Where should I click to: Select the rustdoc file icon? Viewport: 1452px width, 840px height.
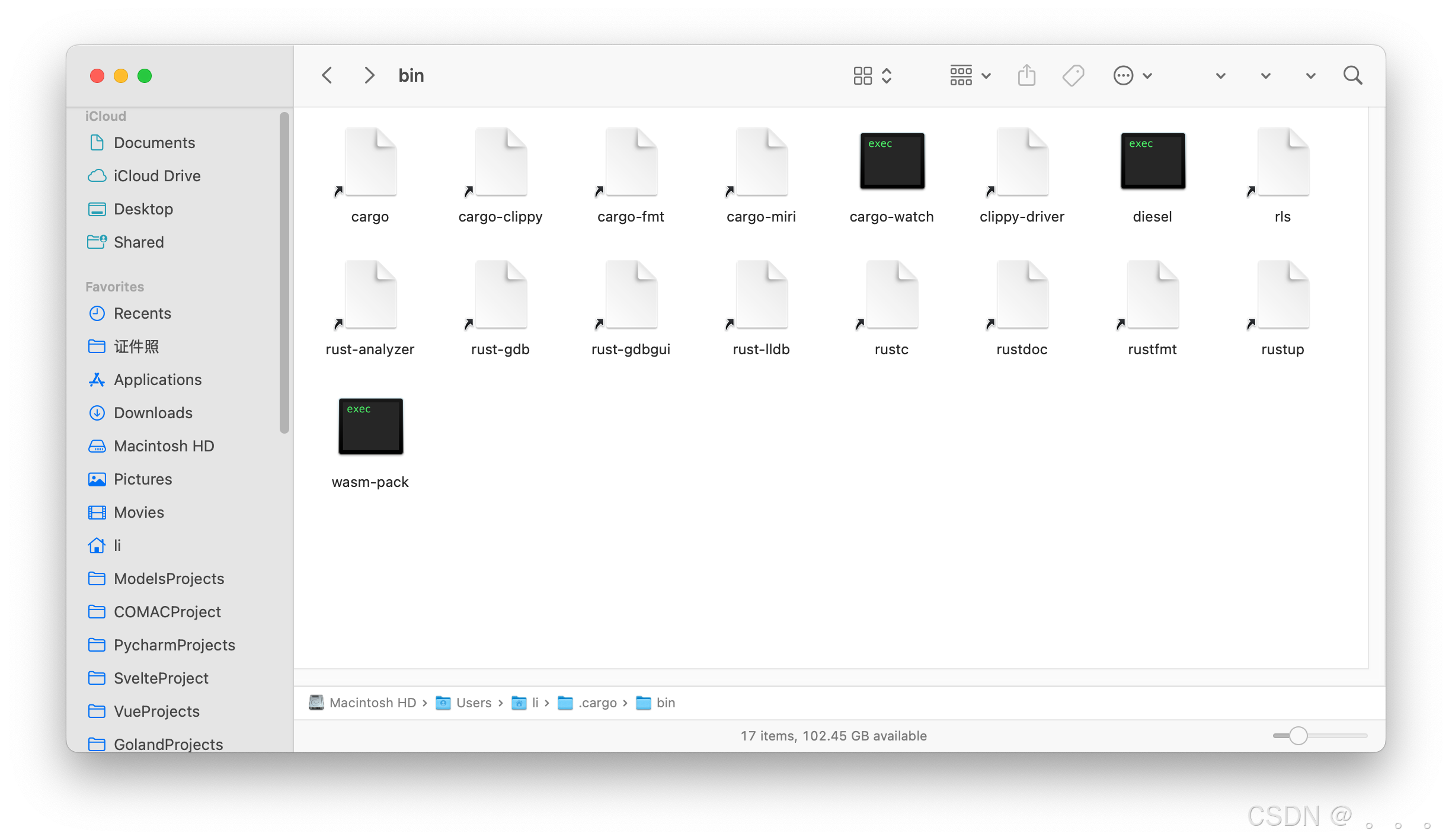point(1022,295)
